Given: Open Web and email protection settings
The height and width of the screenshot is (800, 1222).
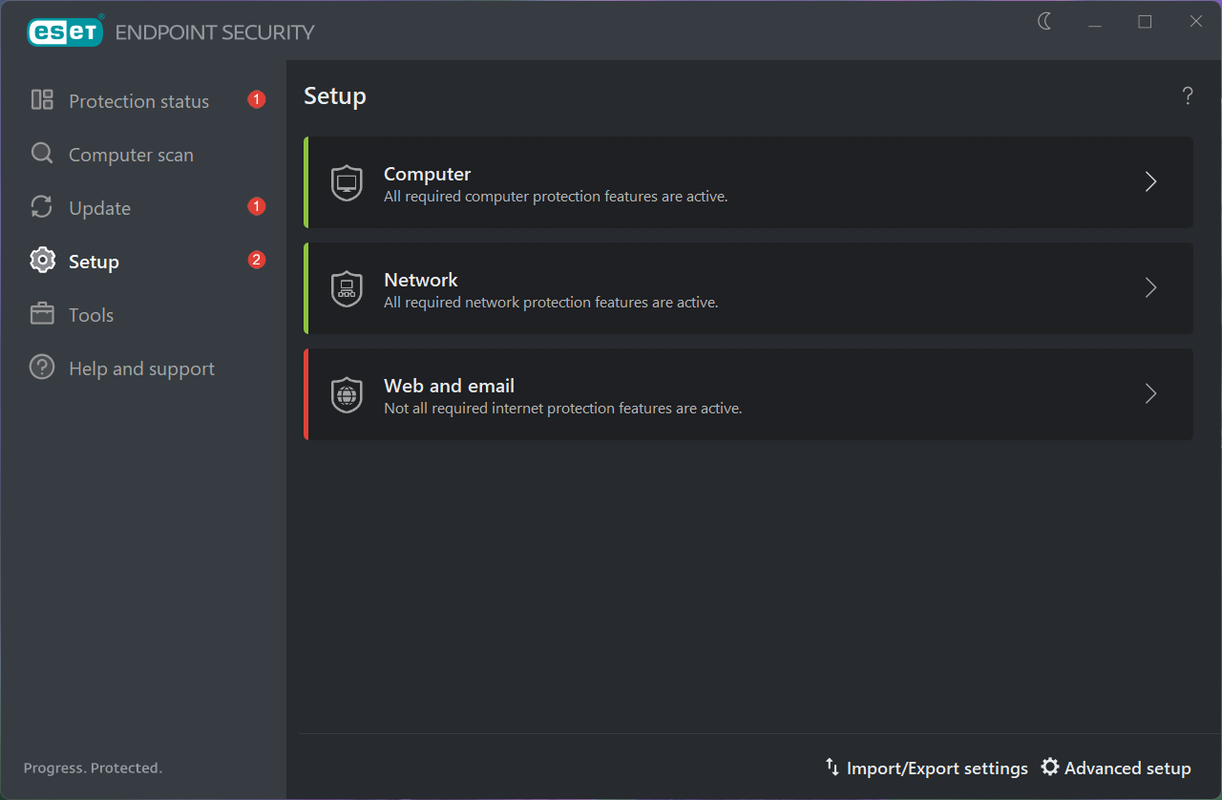Looking at the screenshot, I should point(748,394).
